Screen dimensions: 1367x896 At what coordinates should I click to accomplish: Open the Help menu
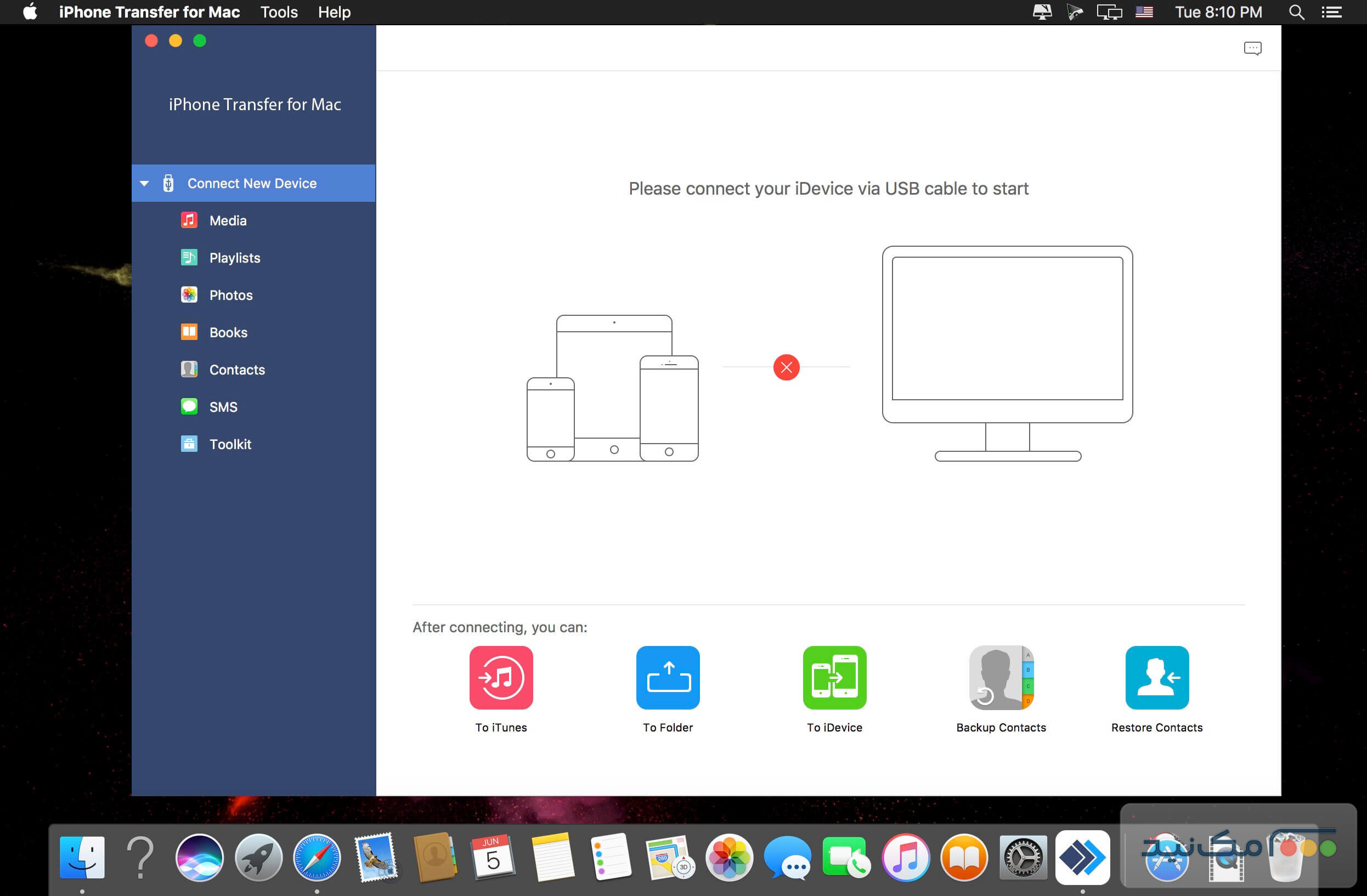pyautogui.click(x=334, y=12)
